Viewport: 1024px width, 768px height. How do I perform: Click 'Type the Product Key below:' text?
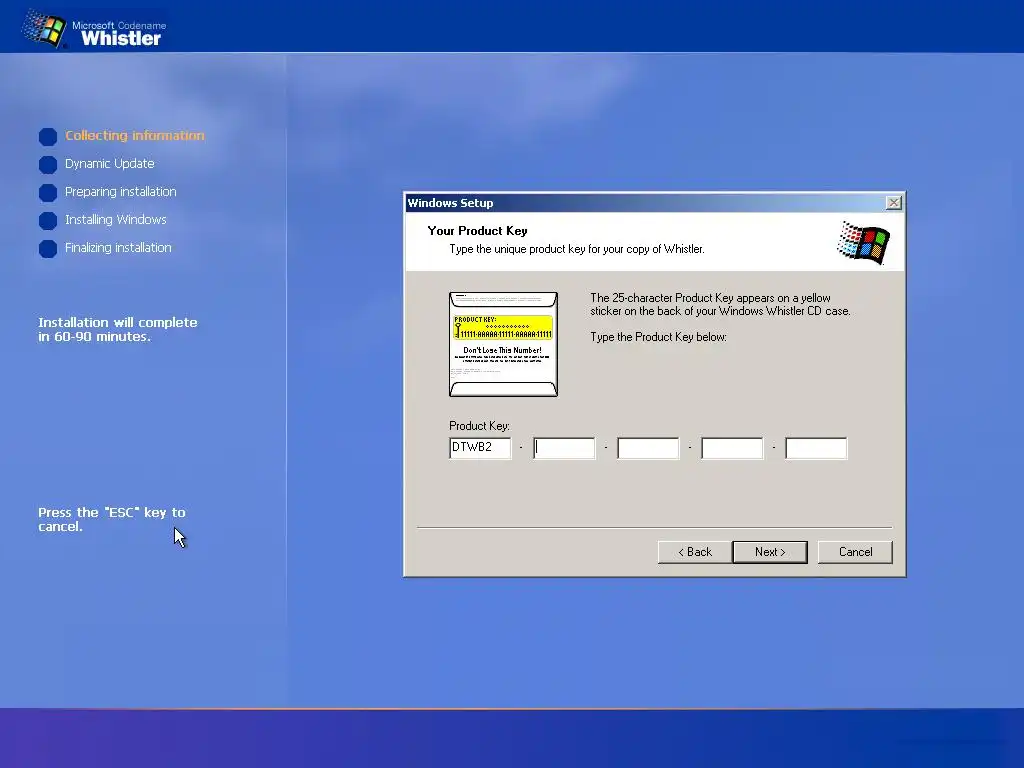click(658, 337)
